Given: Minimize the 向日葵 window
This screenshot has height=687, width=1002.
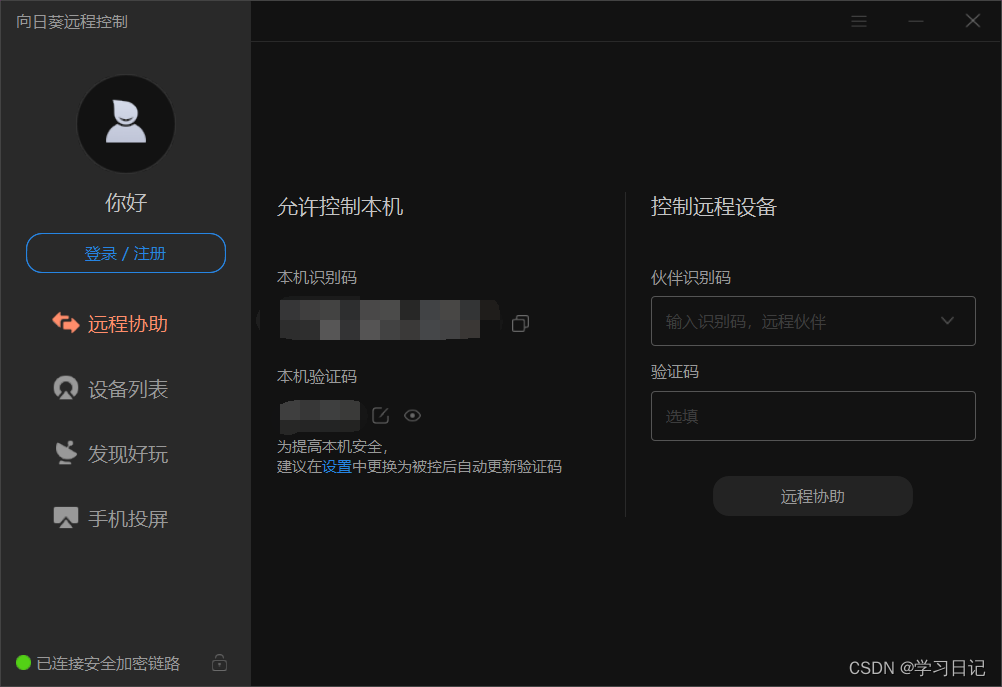Looking at the screenshot, I should point(916,21).
